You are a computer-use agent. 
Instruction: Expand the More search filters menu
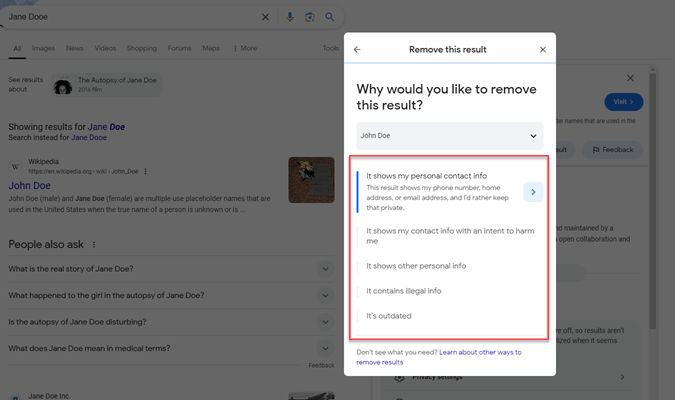(245, 48)
